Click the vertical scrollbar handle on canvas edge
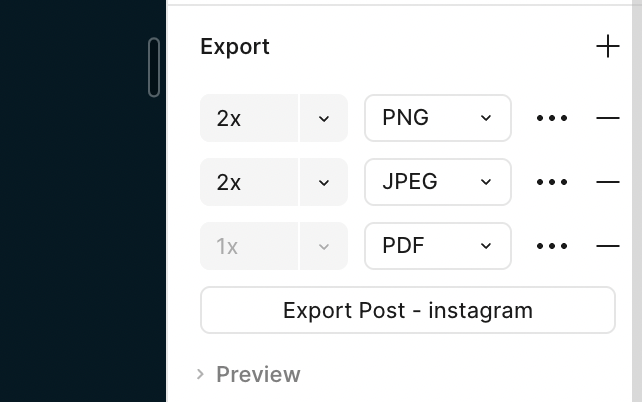This screenshot has width=642, height=402. click(154, 67)
